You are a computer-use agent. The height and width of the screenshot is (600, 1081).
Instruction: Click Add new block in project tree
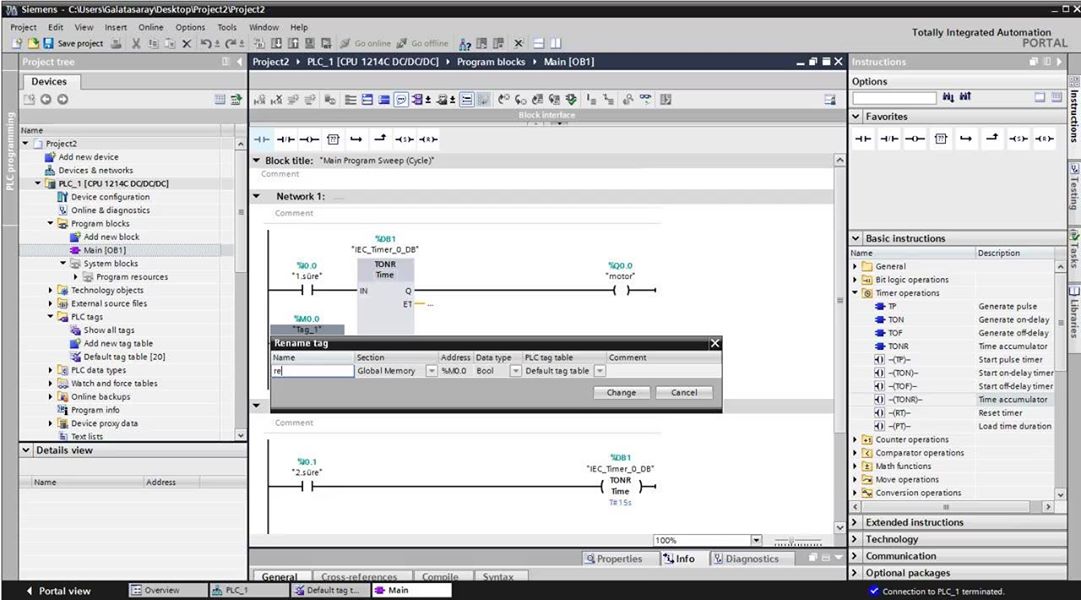111,237
